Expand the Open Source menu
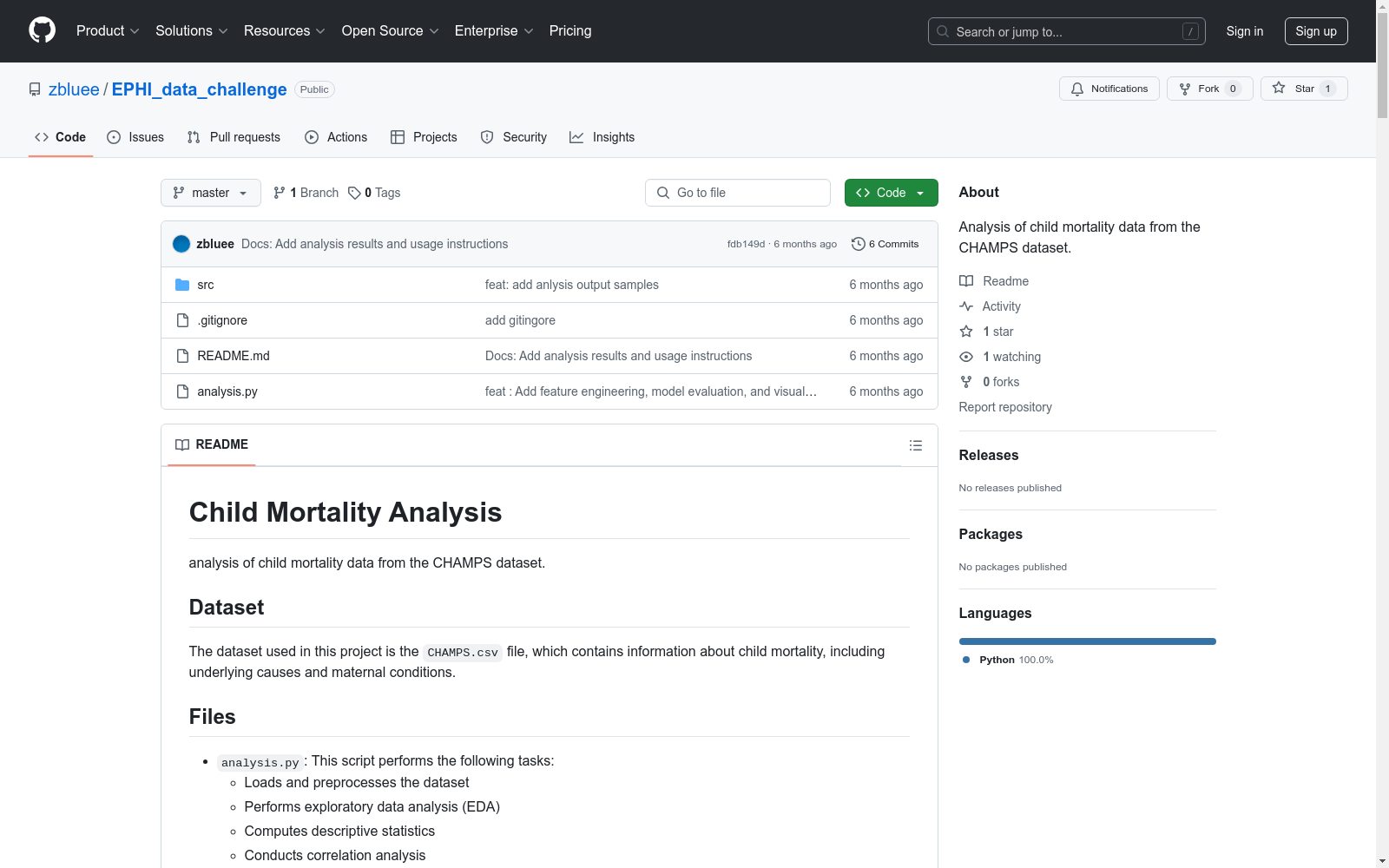This screenshot has height=868, width=1389. click(x=391, y=31)
